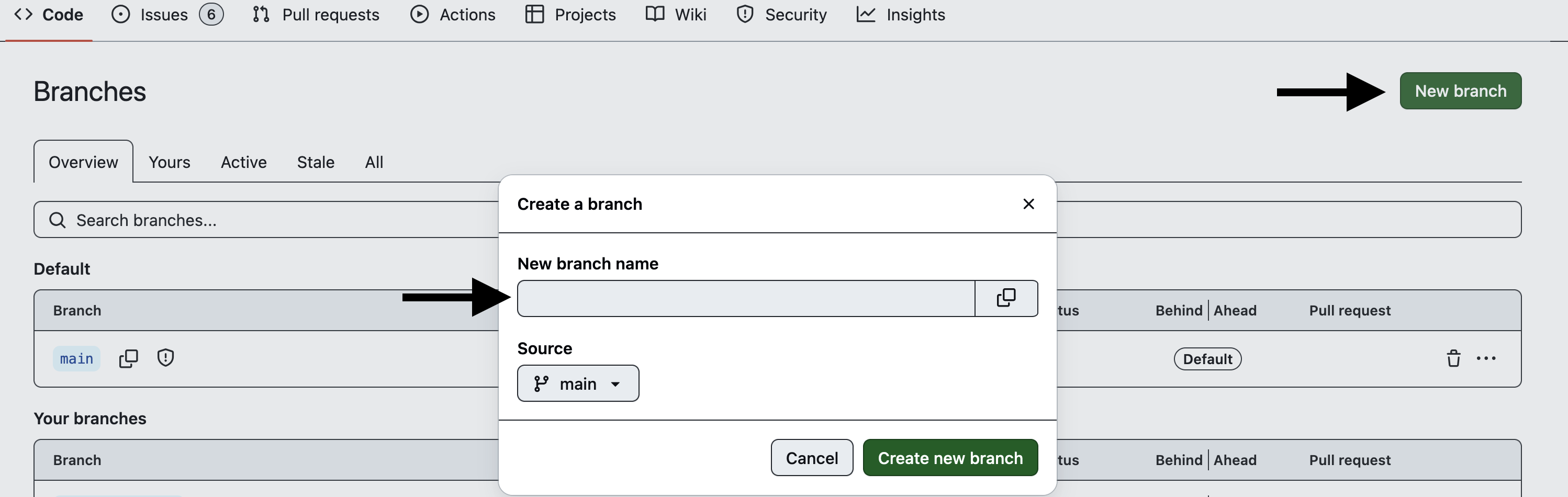Image resolution: width=1568 pixels, height=497 pixels.
Task: Click the trash icon for main branch
Action: point(1453,358)
